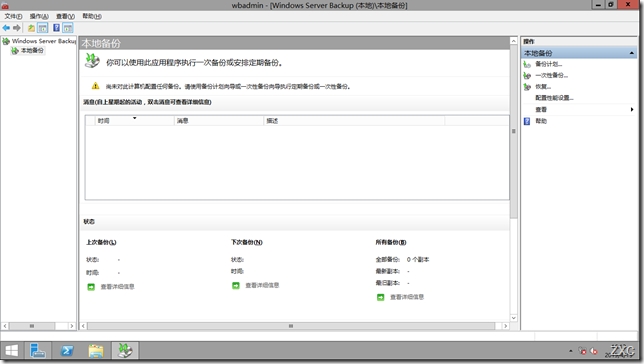Sort messages by the 时间 column header

click(134, 120)
